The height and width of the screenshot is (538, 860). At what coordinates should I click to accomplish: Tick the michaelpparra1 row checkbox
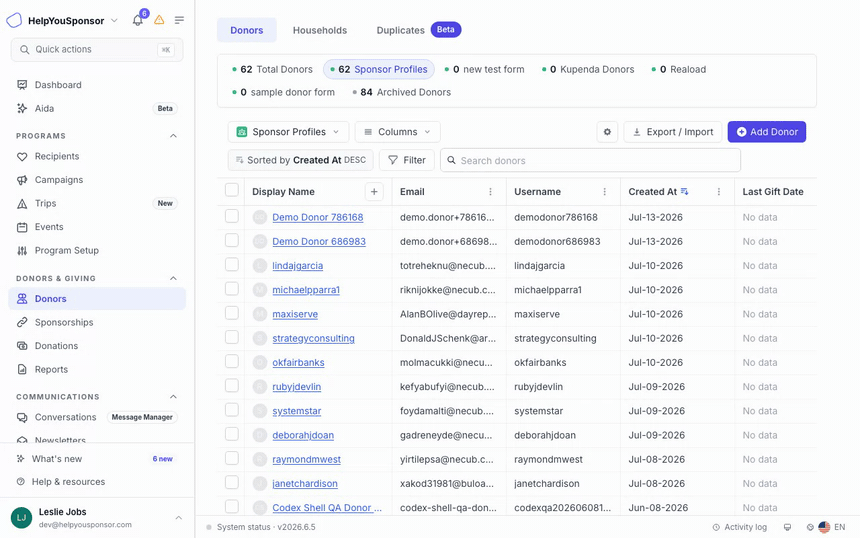(x=231, y=288)
